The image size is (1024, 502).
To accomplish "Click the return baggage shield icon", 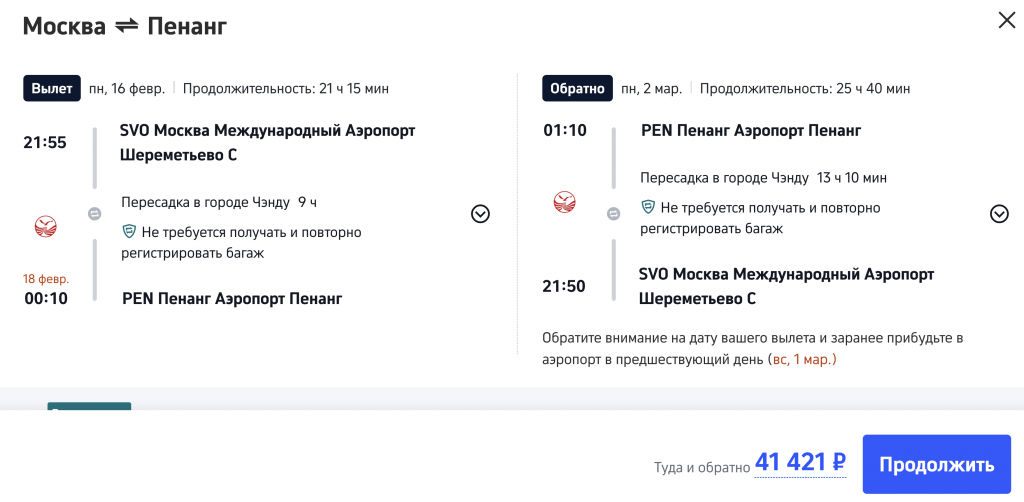I will pos(648,208).
